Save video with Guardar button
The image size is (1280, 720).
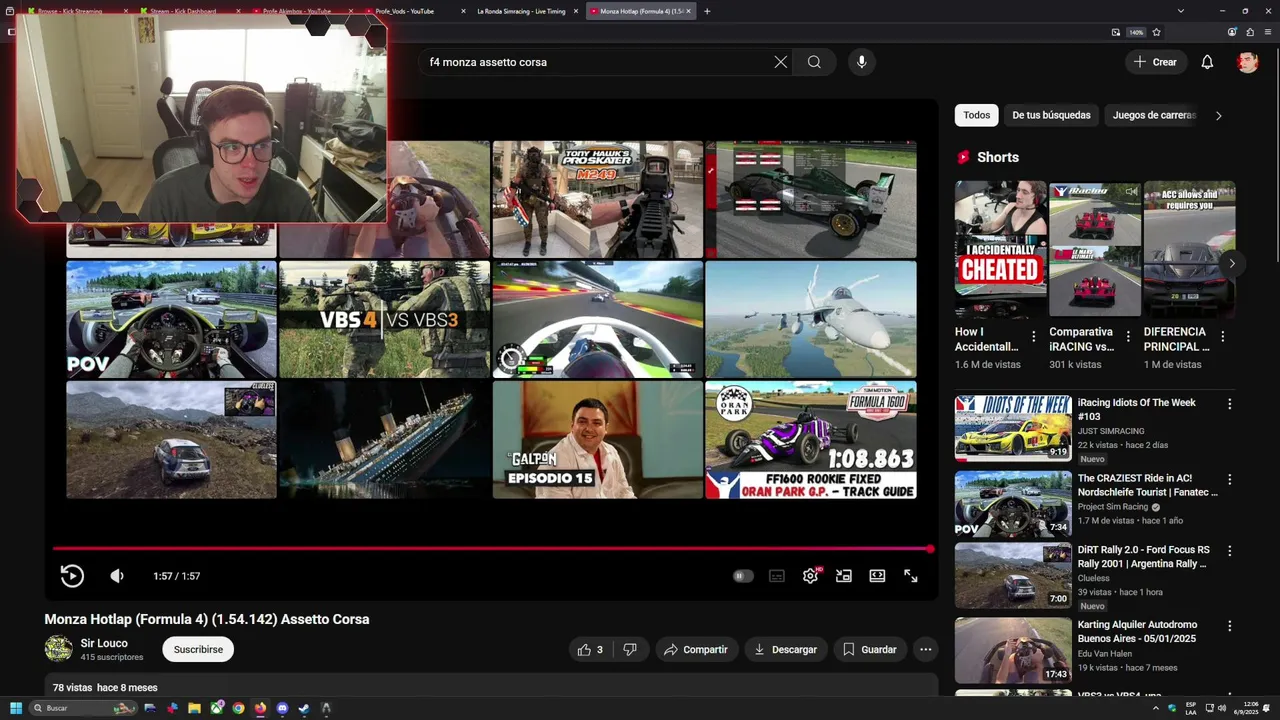(870, 650)
